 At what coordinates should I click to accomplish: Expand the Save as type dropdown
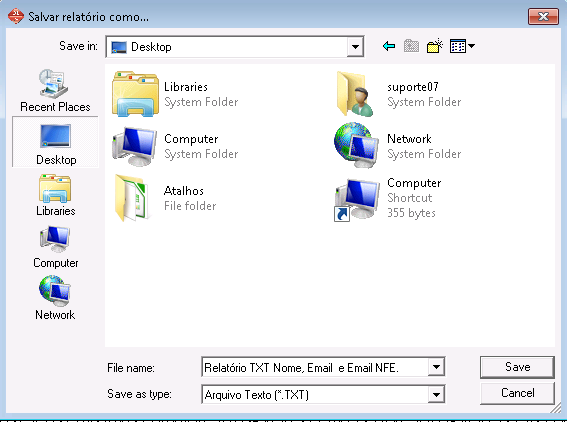(436, 394)
